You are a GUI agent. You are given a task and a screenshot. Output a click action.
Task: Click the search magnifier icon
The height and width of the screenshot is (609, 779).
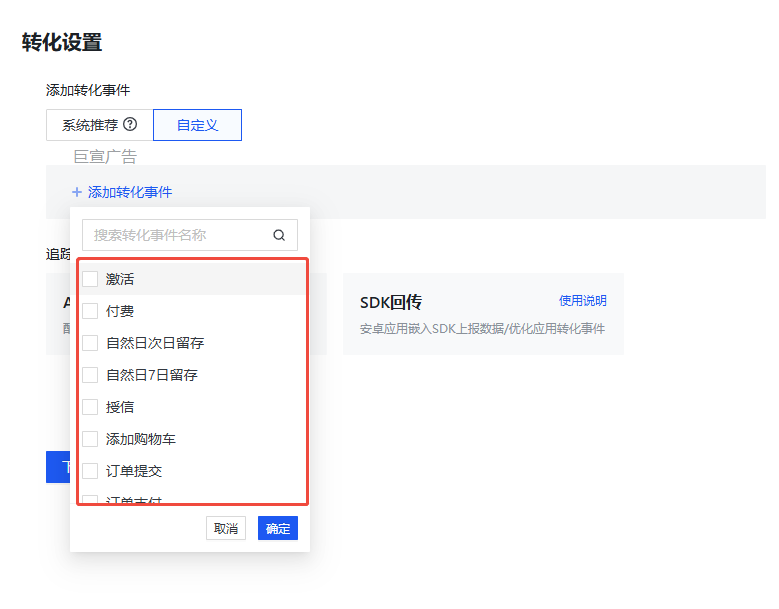click(x=279, y=235)
